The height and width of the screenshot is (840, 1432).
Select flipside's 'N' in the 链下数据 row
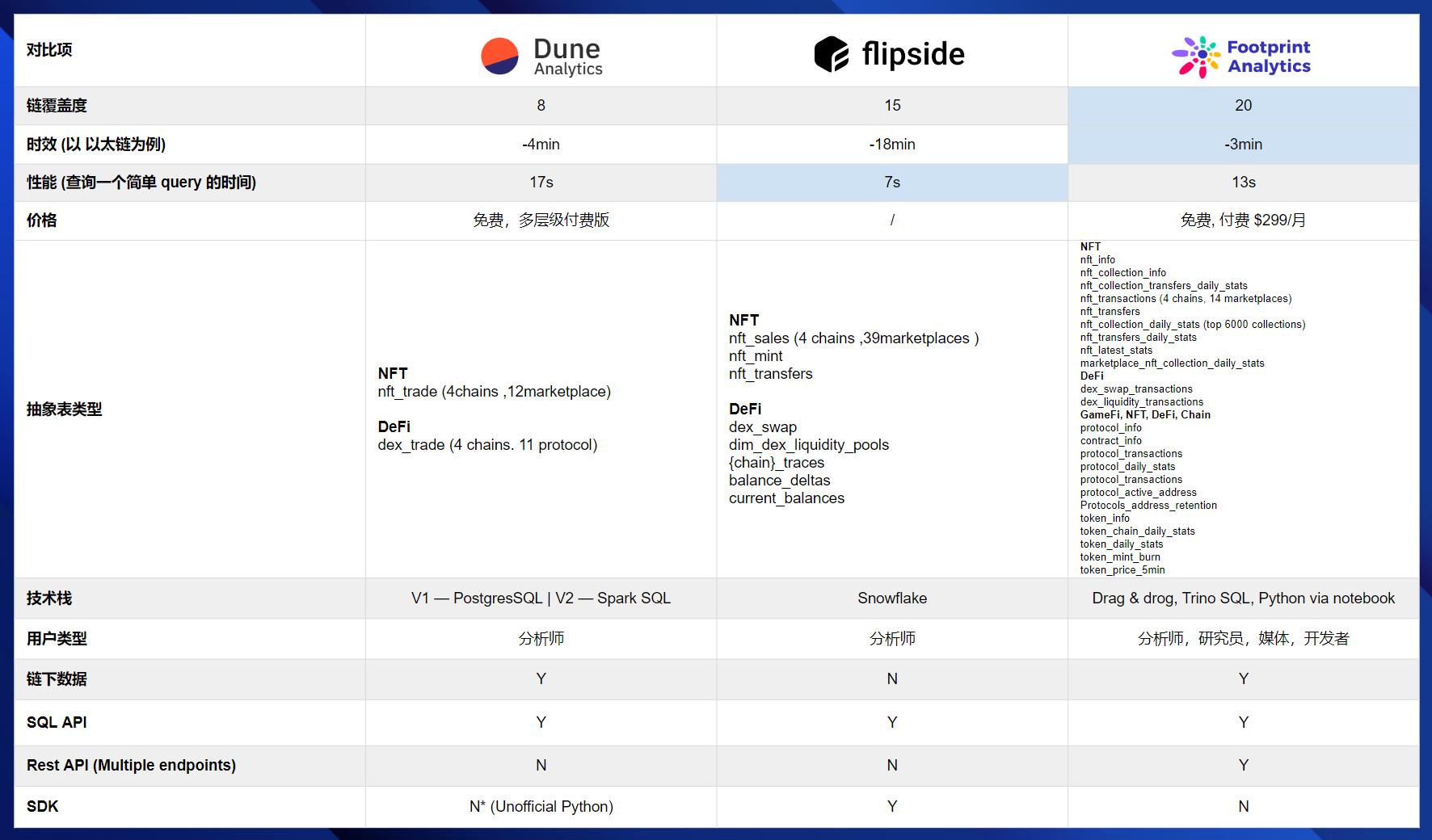891,679
